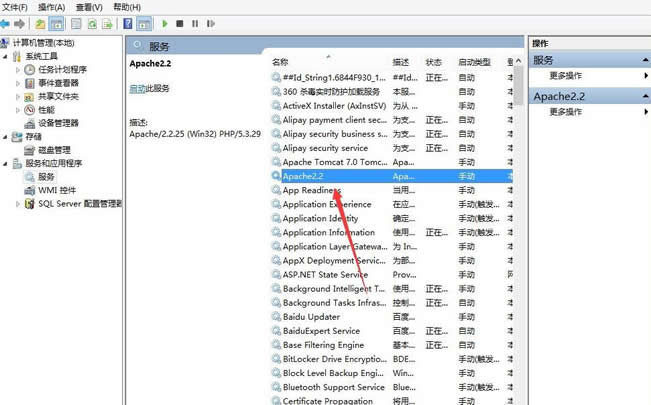Click the 启动 link to start this service
This screenshot has width=651, height=405.
[x=137, y=88]
